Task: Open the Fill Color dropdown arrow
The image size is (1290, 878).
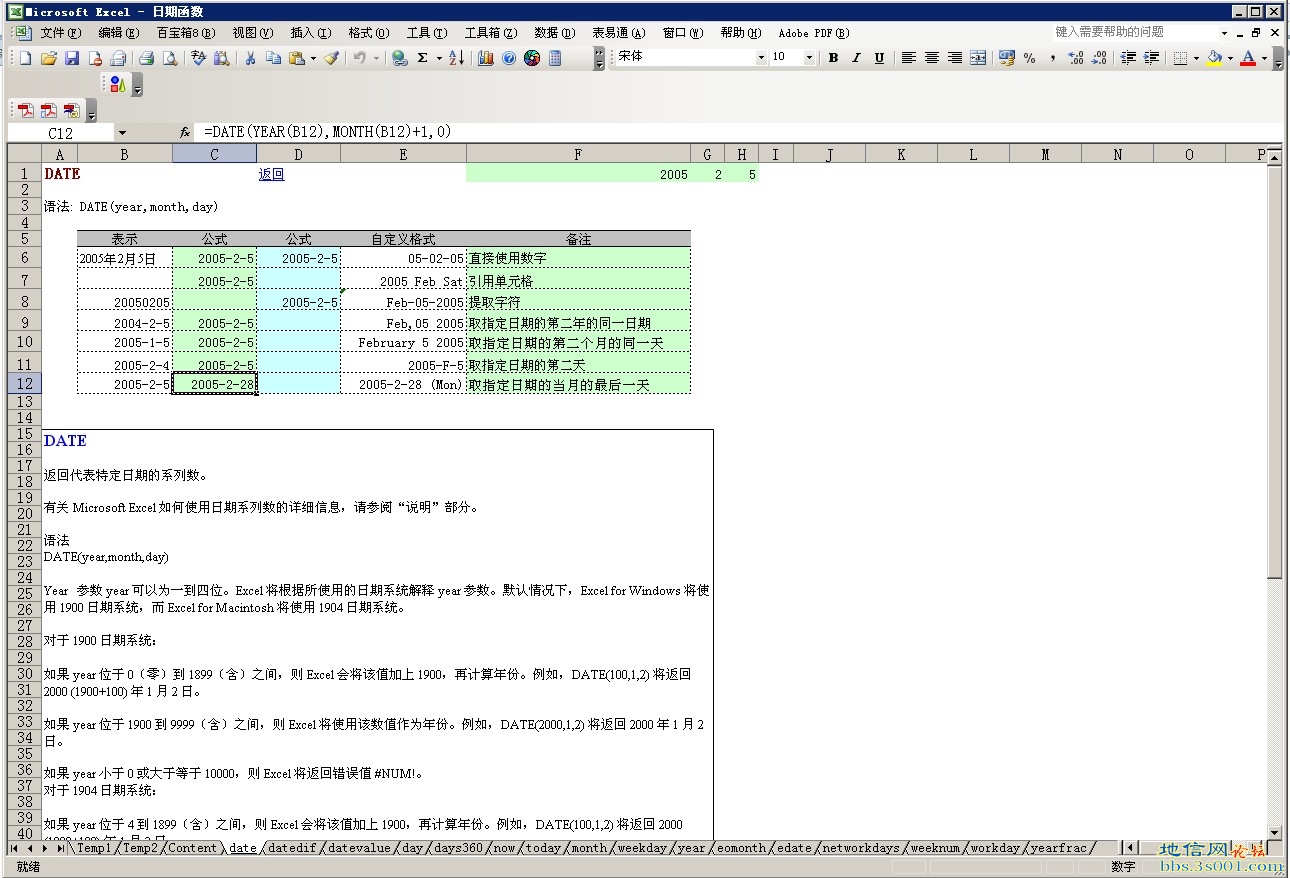Action: coord(1230,58)
